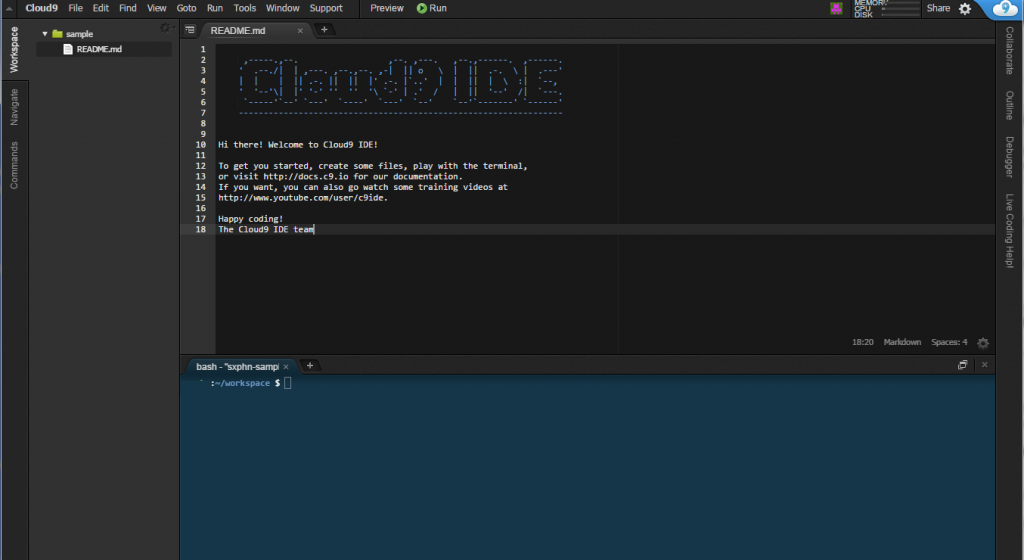This screenshot has width=1024, height=560.
Task: Click the Share button
Action: 938,8
